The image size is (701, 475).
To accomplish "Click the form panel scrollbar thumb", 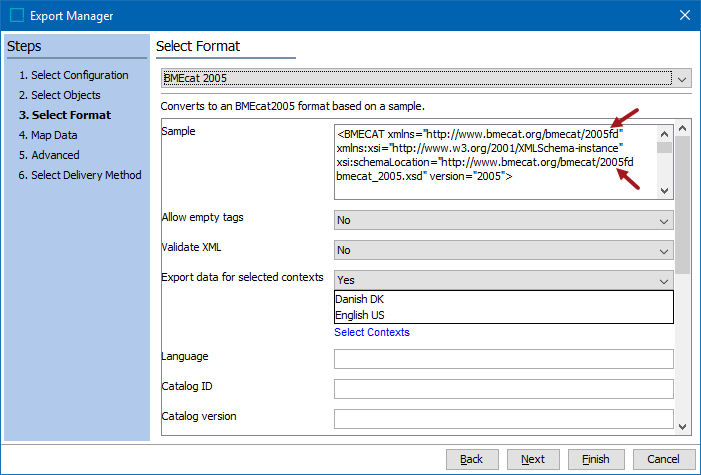I will tap(683, 205).
